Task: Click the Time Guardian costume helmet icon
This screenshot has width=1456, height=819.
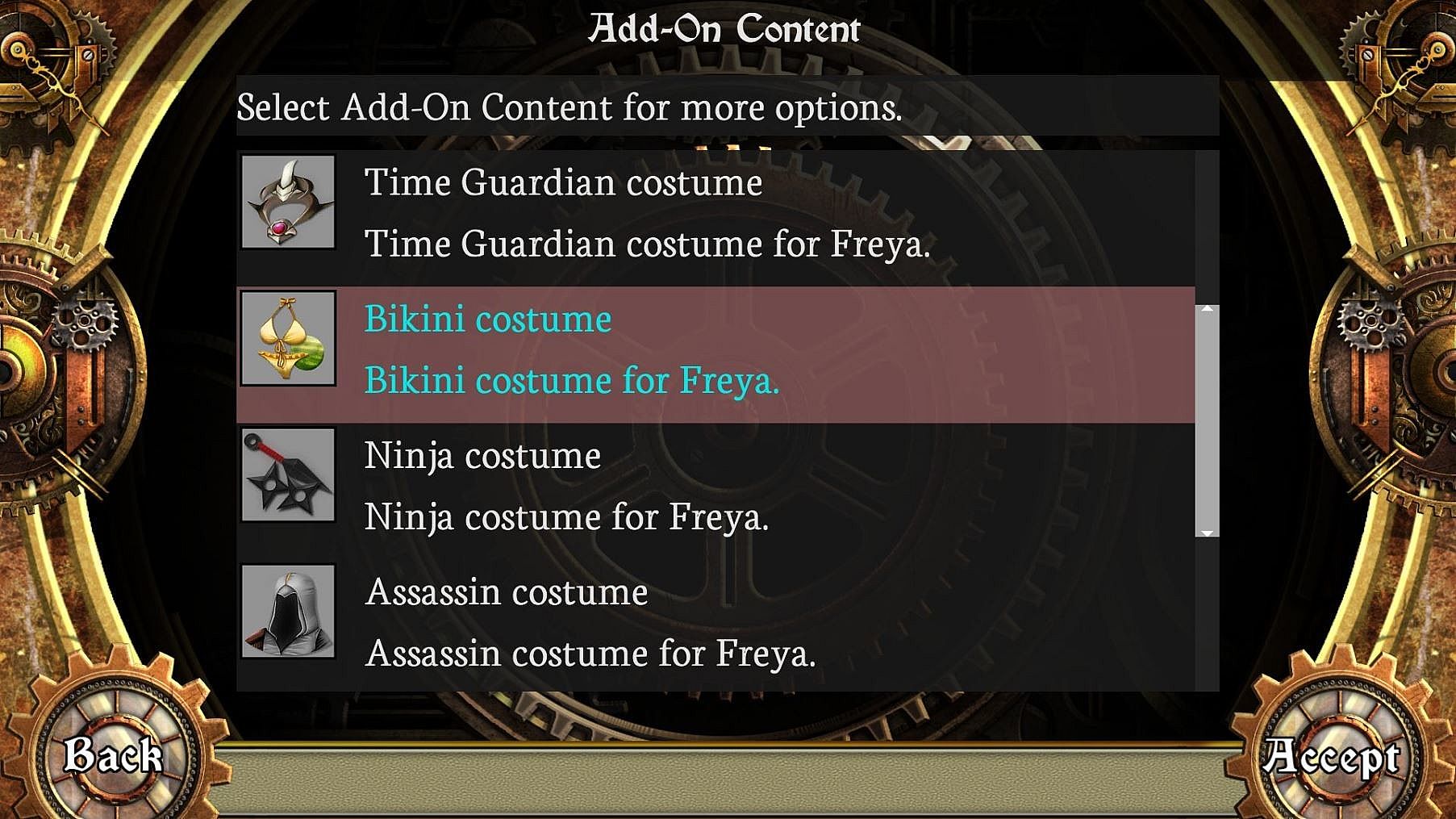Action: 288,202
